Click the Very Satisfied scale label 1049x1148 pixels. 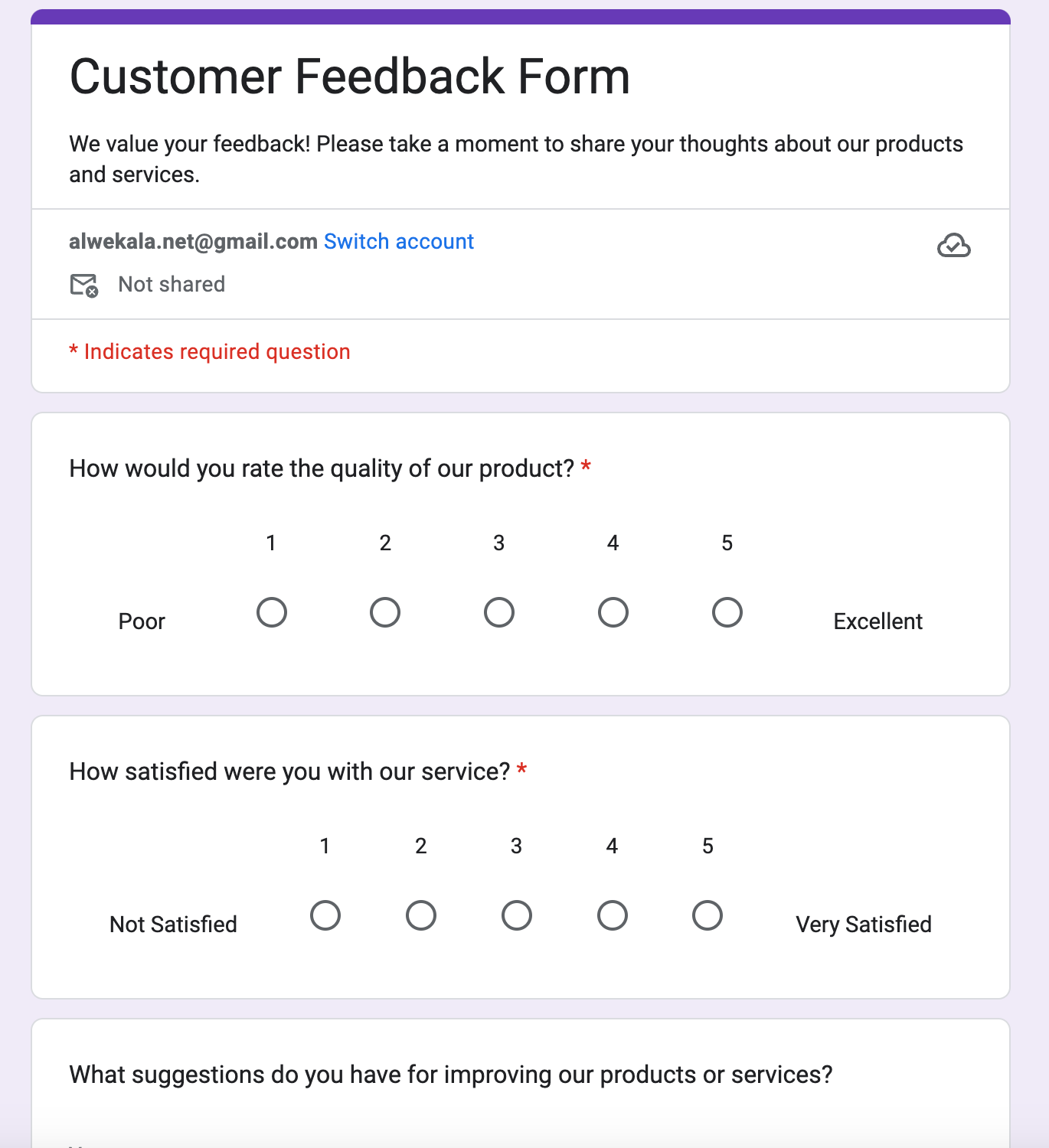[863, 925]
